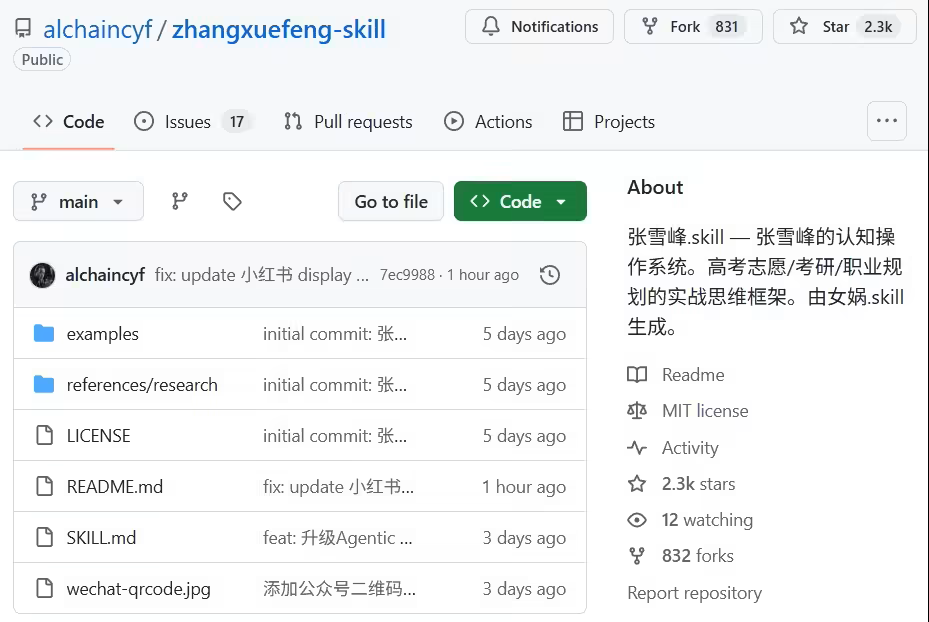Open the examples folder
The image size is (929, 622).
coord(102,334)
